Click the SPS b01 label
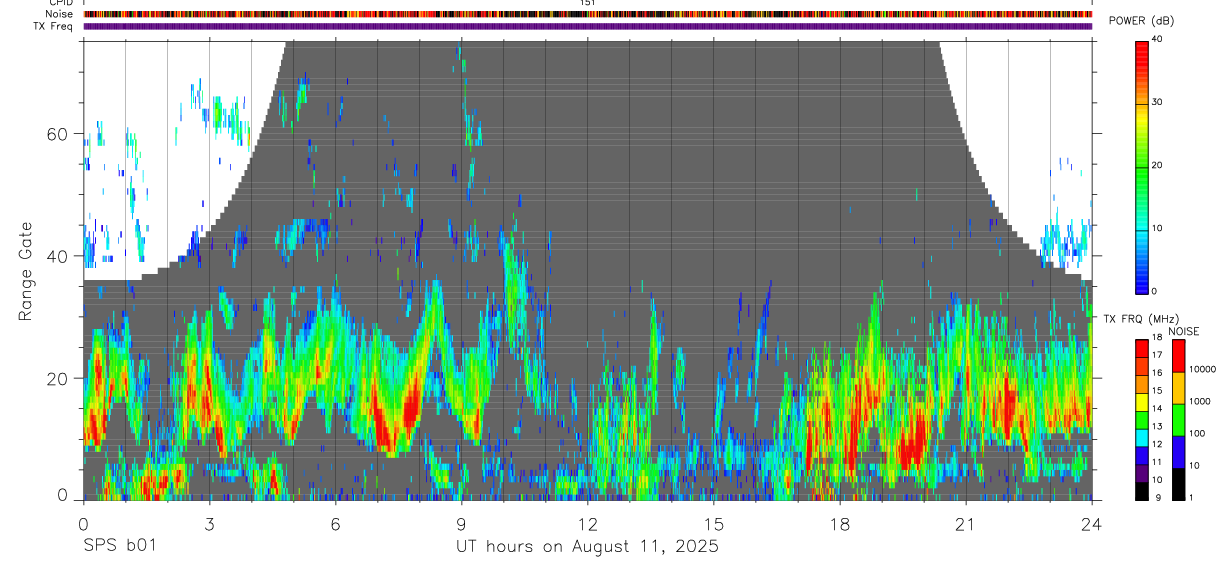This screenshot has height=567, width=1228. (x=119, y=547)
